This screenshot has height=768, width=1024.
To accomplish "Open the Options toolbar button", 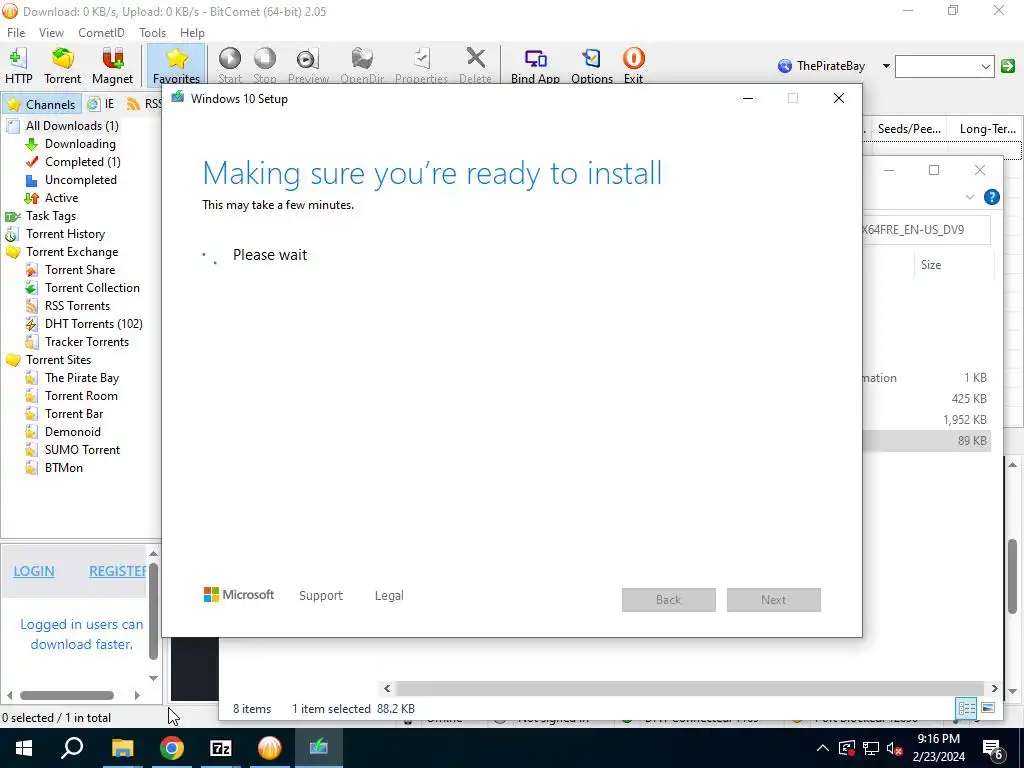I will pos(592,65).
